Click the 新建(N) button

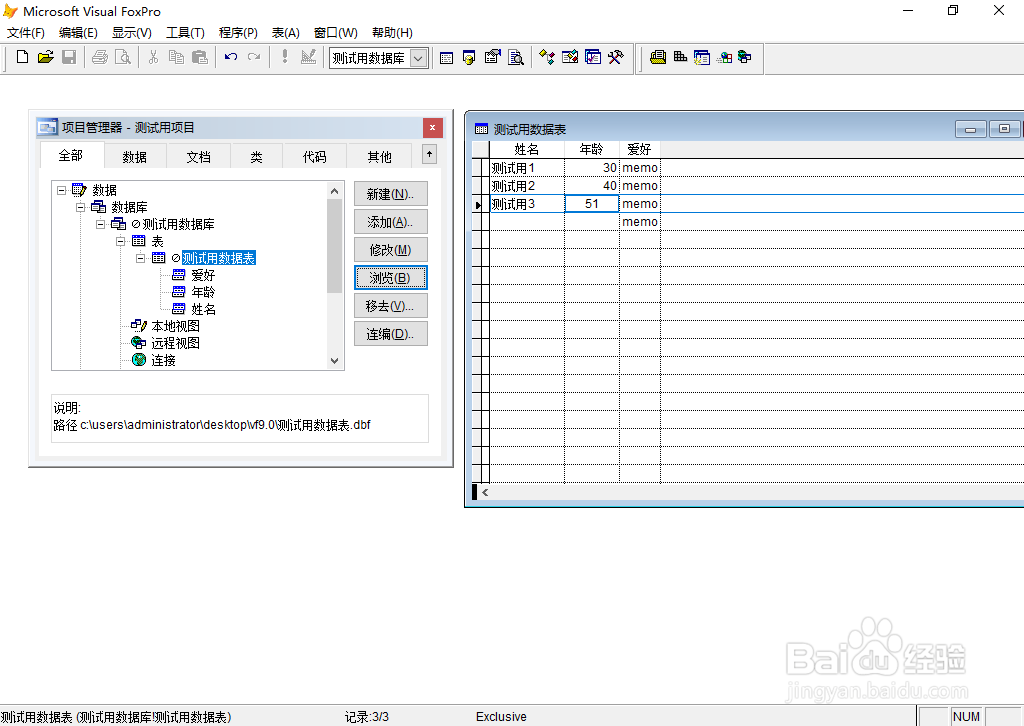coord(391,194)
